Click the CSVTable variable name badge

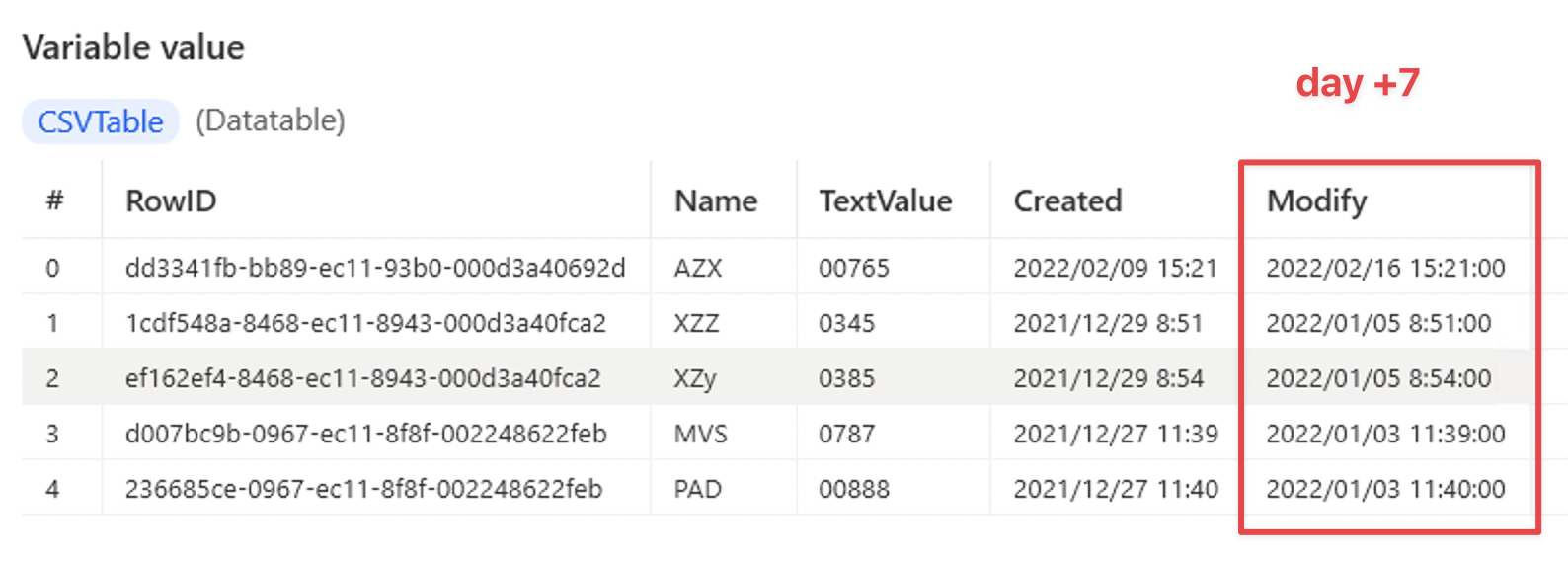coord(101,121)
